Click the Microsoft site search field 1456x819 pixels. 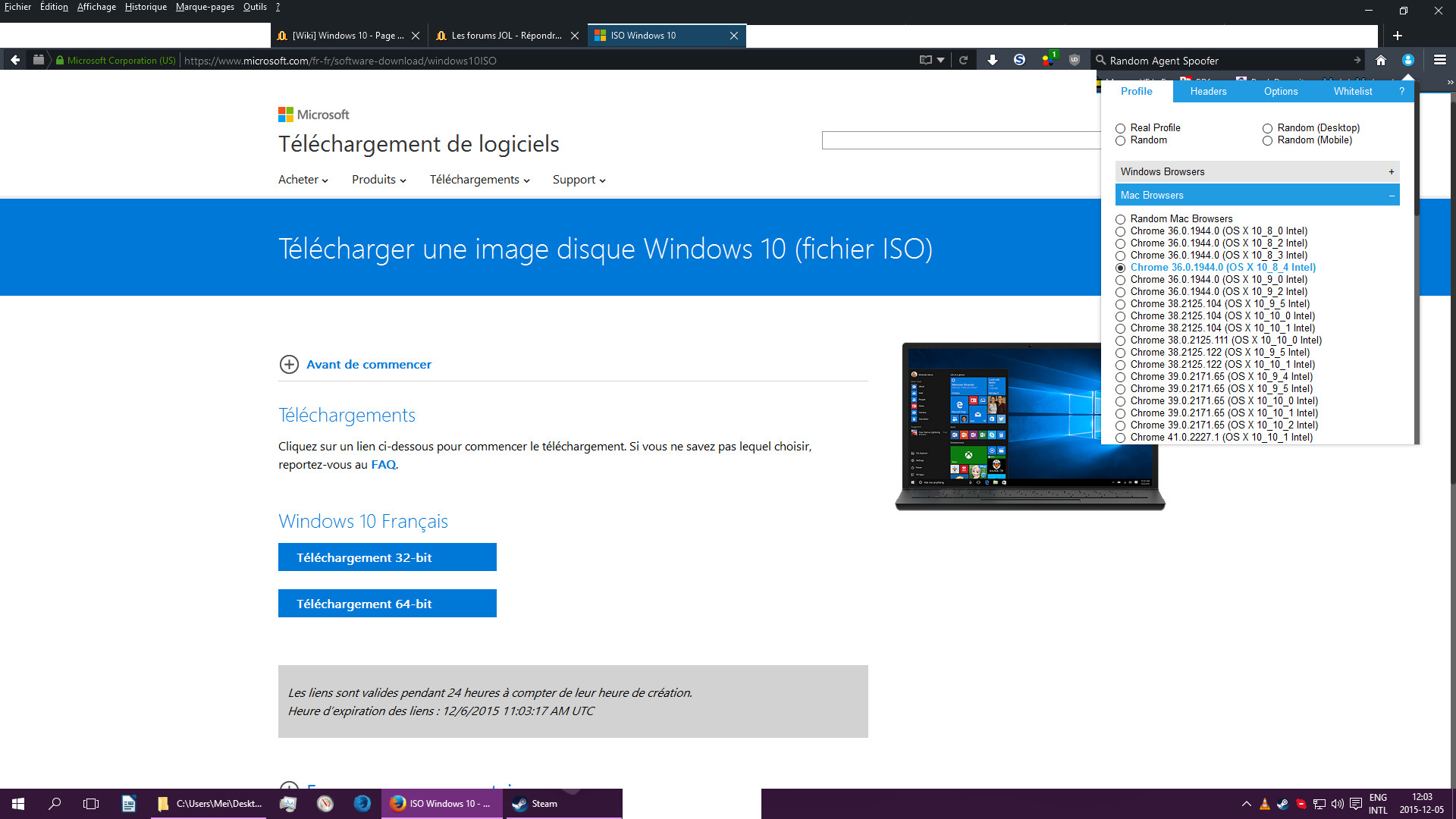click(x=962, y=140)
